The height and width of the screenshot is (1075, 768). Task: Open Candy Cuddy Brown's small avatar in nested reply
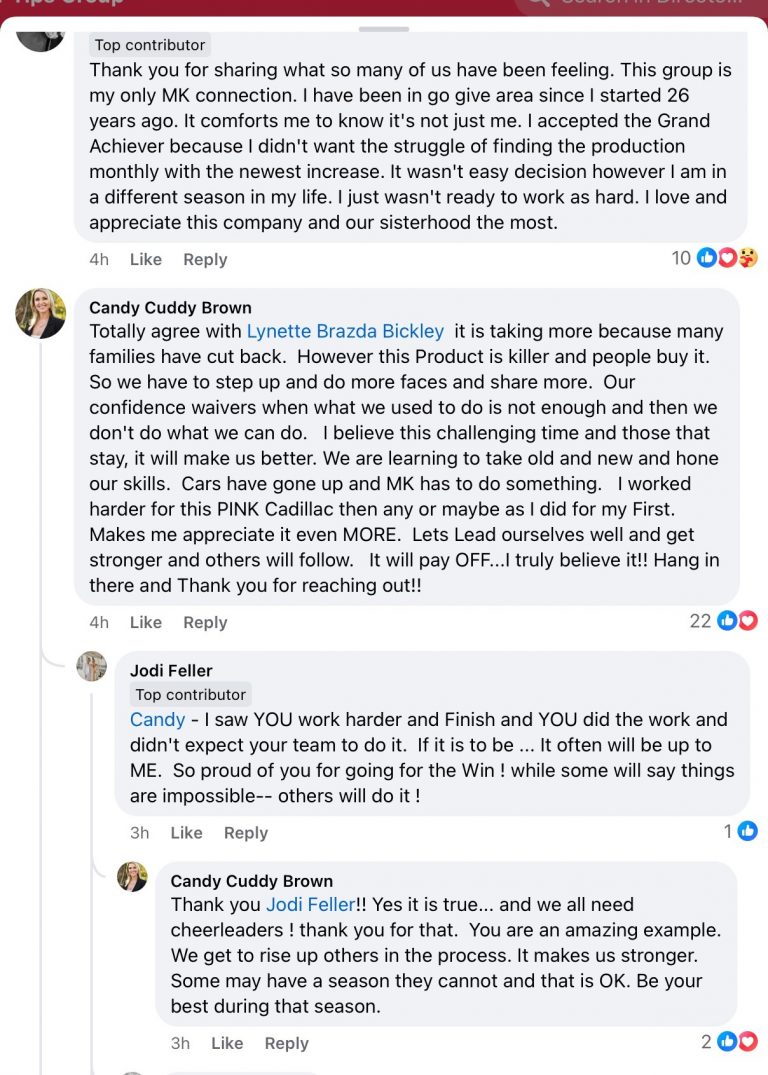point(132,876)
